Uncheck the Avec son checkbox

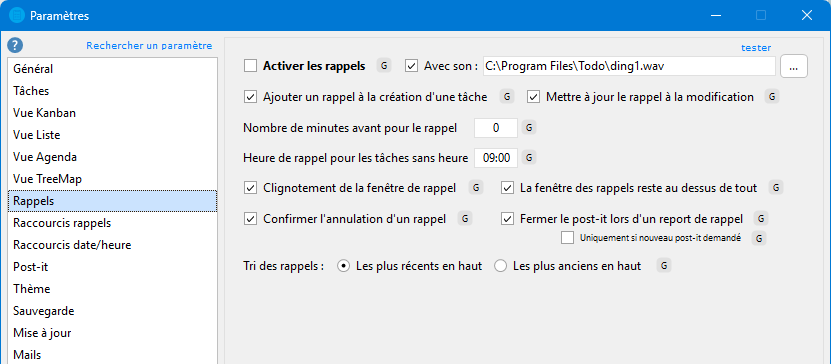tap(411, 66)
